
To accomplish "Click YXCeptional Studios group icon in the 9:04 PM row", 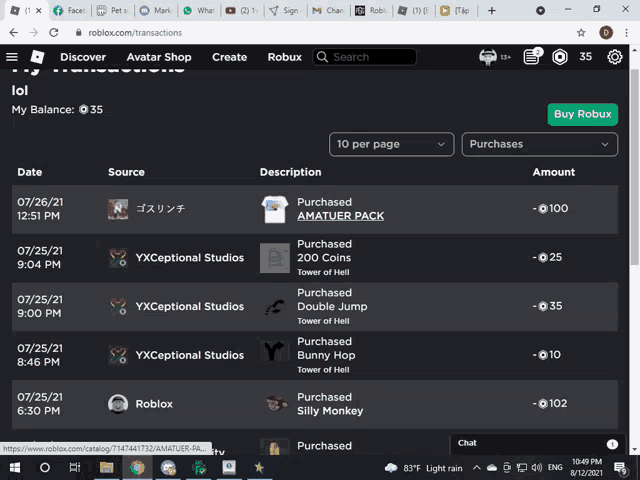I will [118, 258].
